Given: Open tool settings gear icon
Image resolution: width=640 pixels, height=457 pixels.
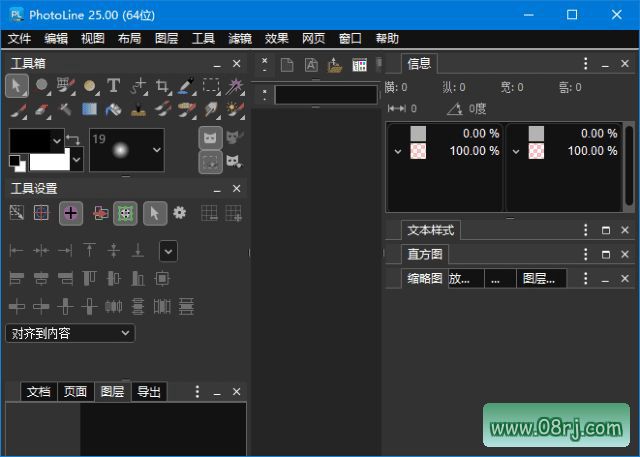Looking at the screenshot, I should tap(180, 213).
